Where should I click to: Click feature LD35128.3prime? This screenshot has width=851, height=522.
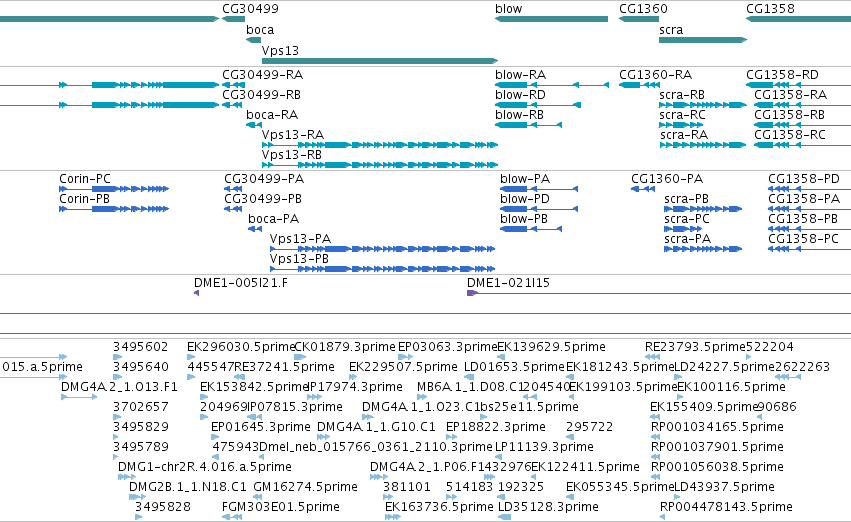[x=504, y=517]
